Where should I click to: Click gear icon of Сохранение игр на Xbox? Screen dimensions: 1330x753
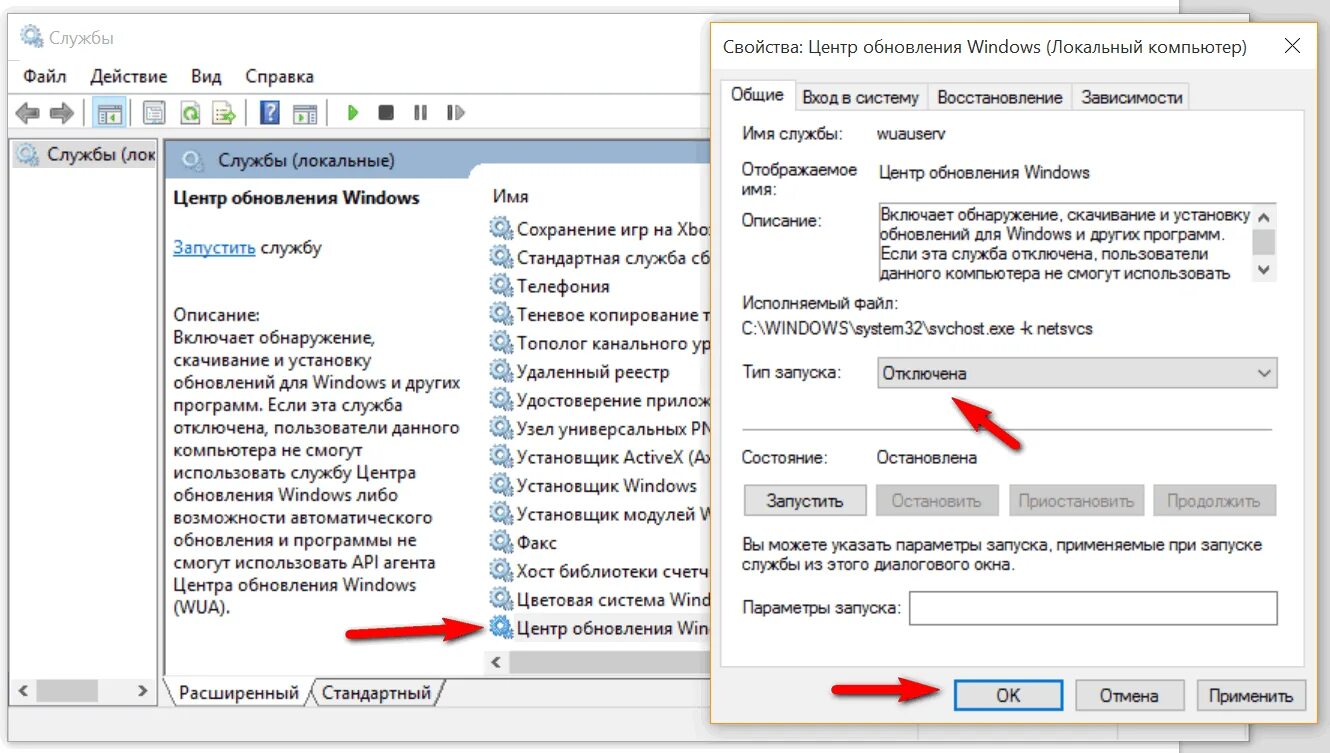[500, 229]
